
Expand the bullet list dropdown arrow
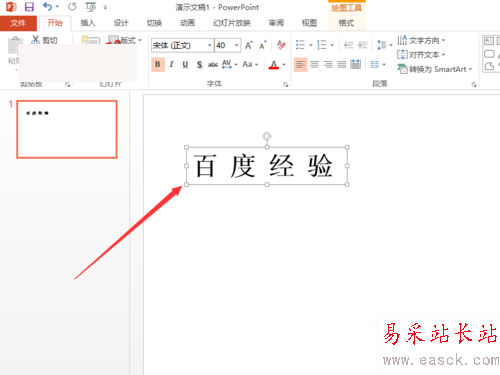tap(310, 45)
